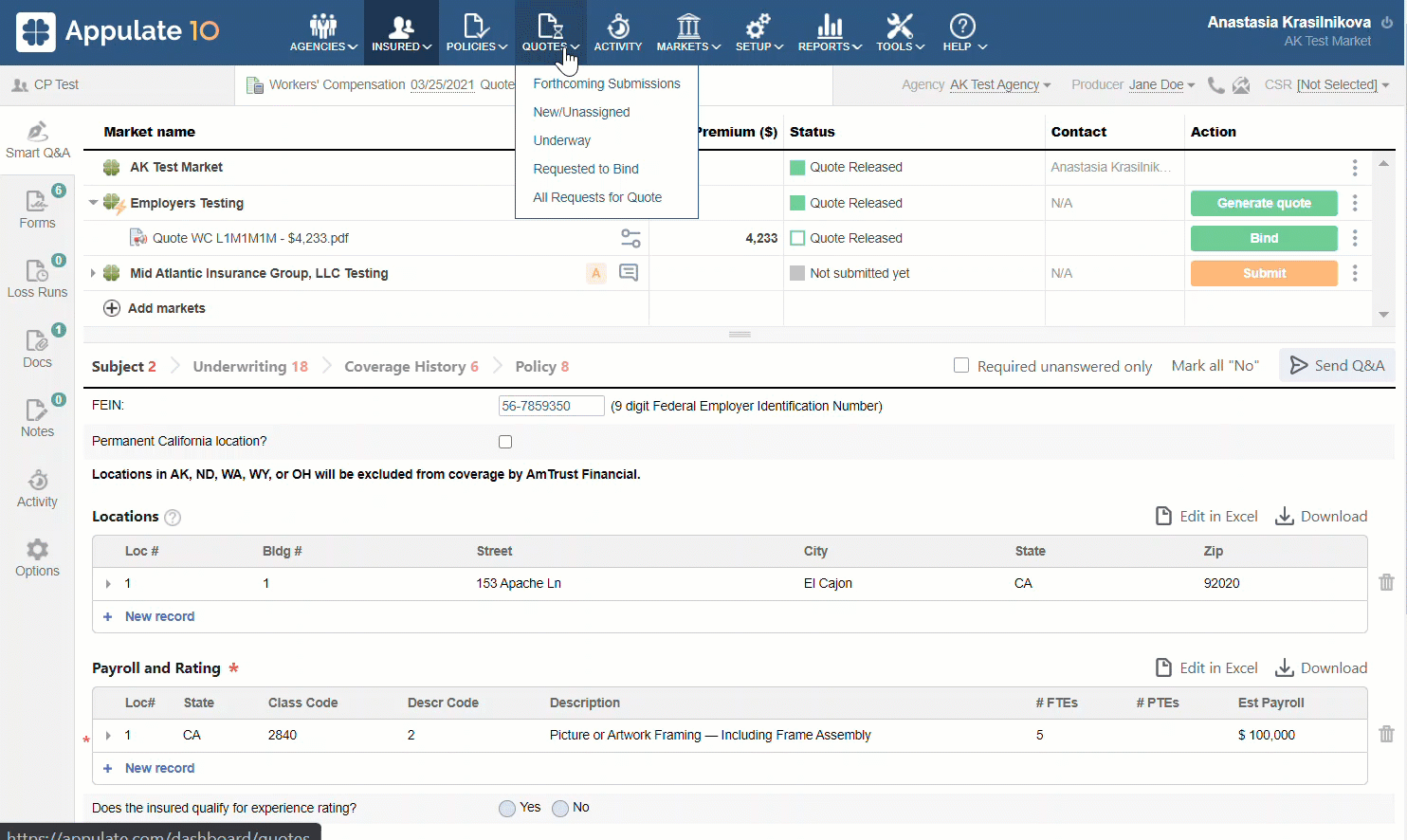Click the Generate quote button

point(1264,203)
